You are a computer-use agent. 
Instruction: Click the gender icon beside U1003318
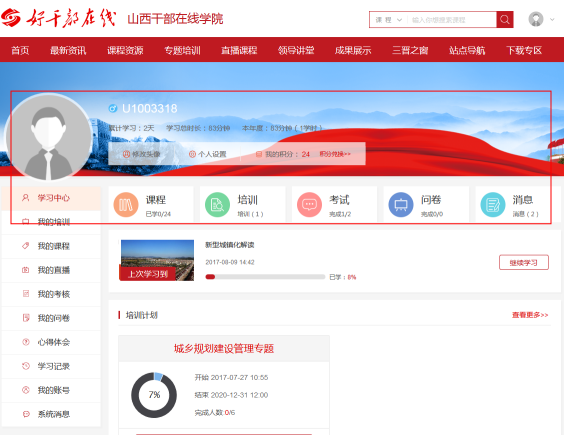tap(113, 108)
